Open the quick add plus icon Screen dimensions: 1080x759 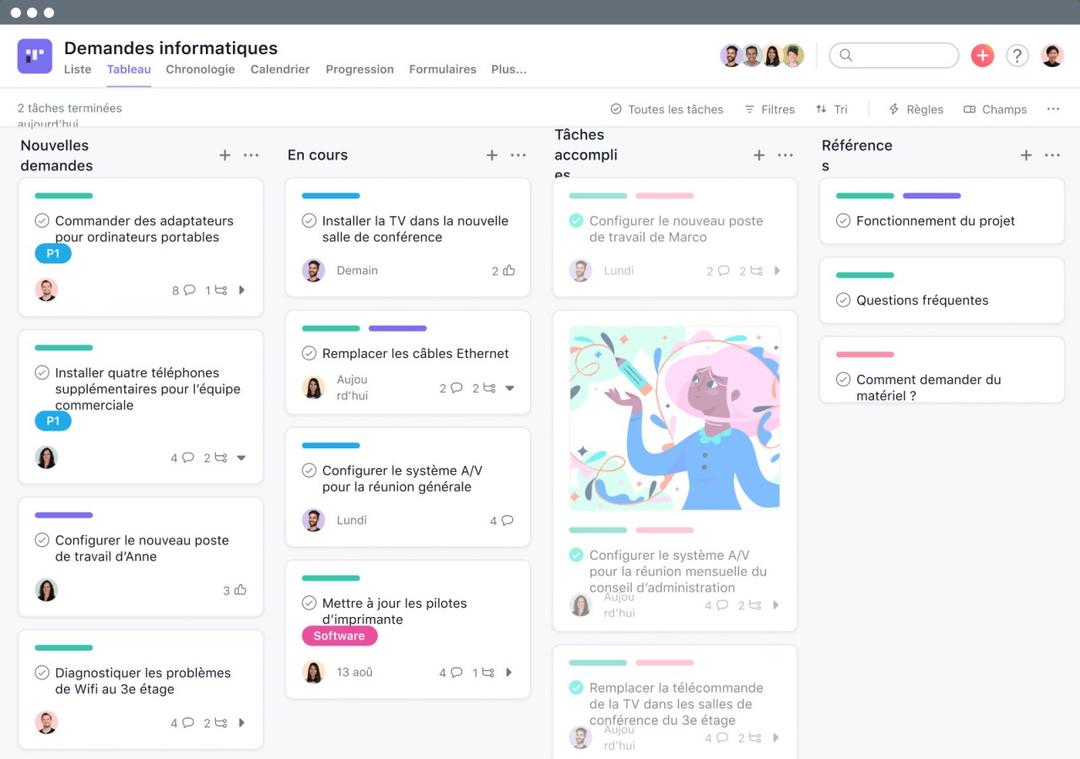(982, 55)
